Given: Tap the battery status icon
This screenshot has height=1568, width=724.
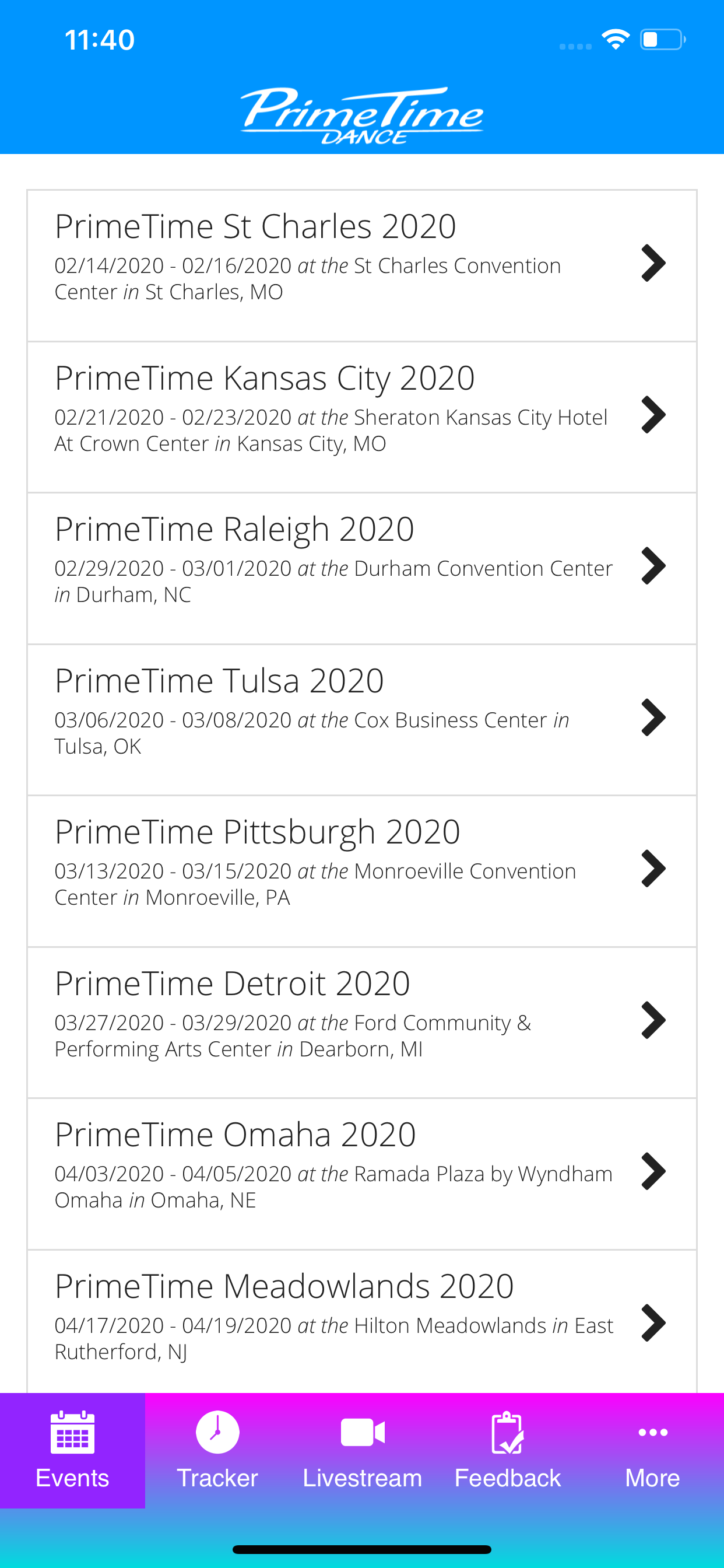Looking at the screenshot, I should (x=663, y=40).
